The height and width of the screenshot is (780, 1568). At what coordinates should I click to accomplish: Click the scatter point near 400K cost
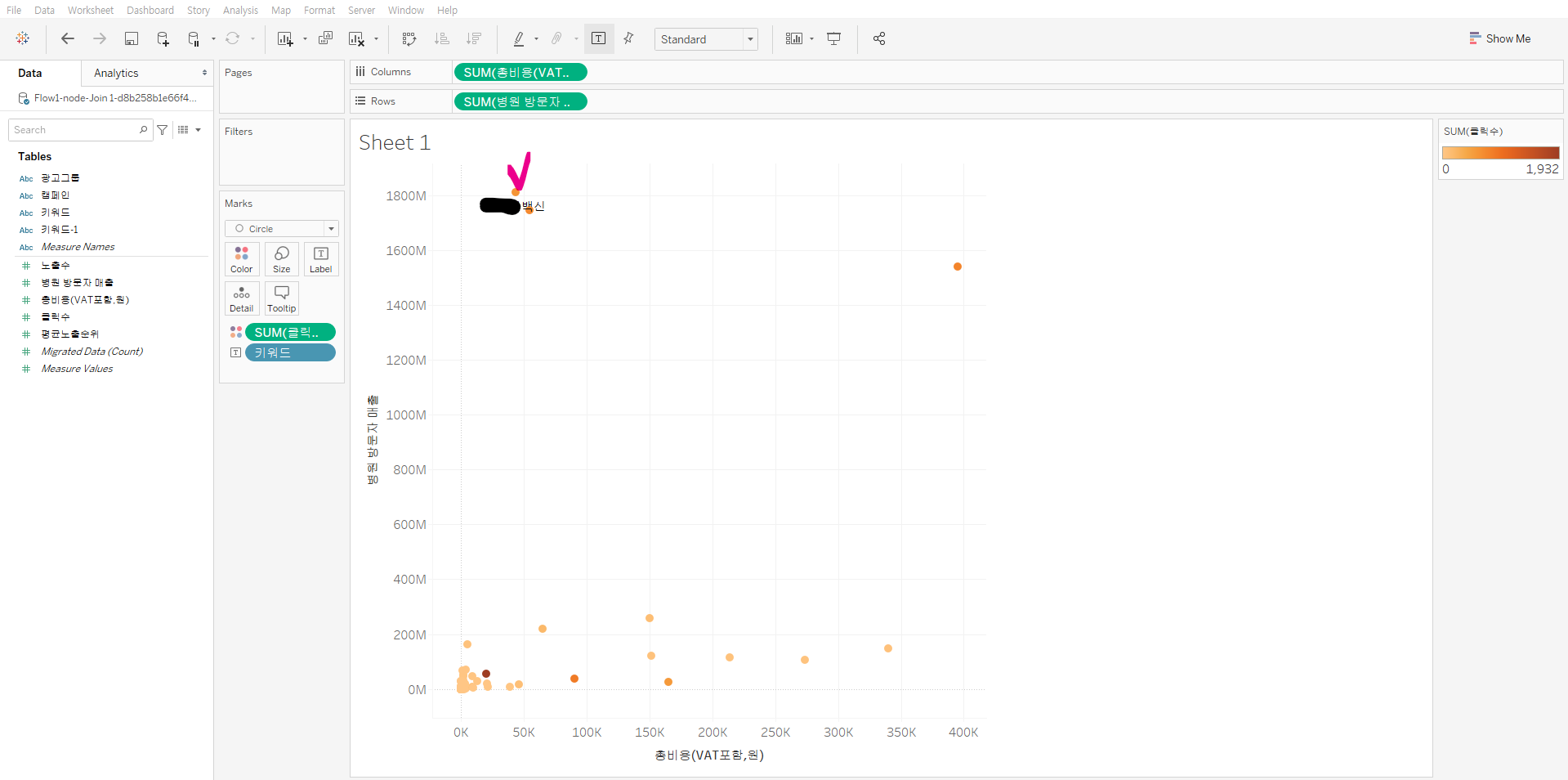[x=958, y=267]
